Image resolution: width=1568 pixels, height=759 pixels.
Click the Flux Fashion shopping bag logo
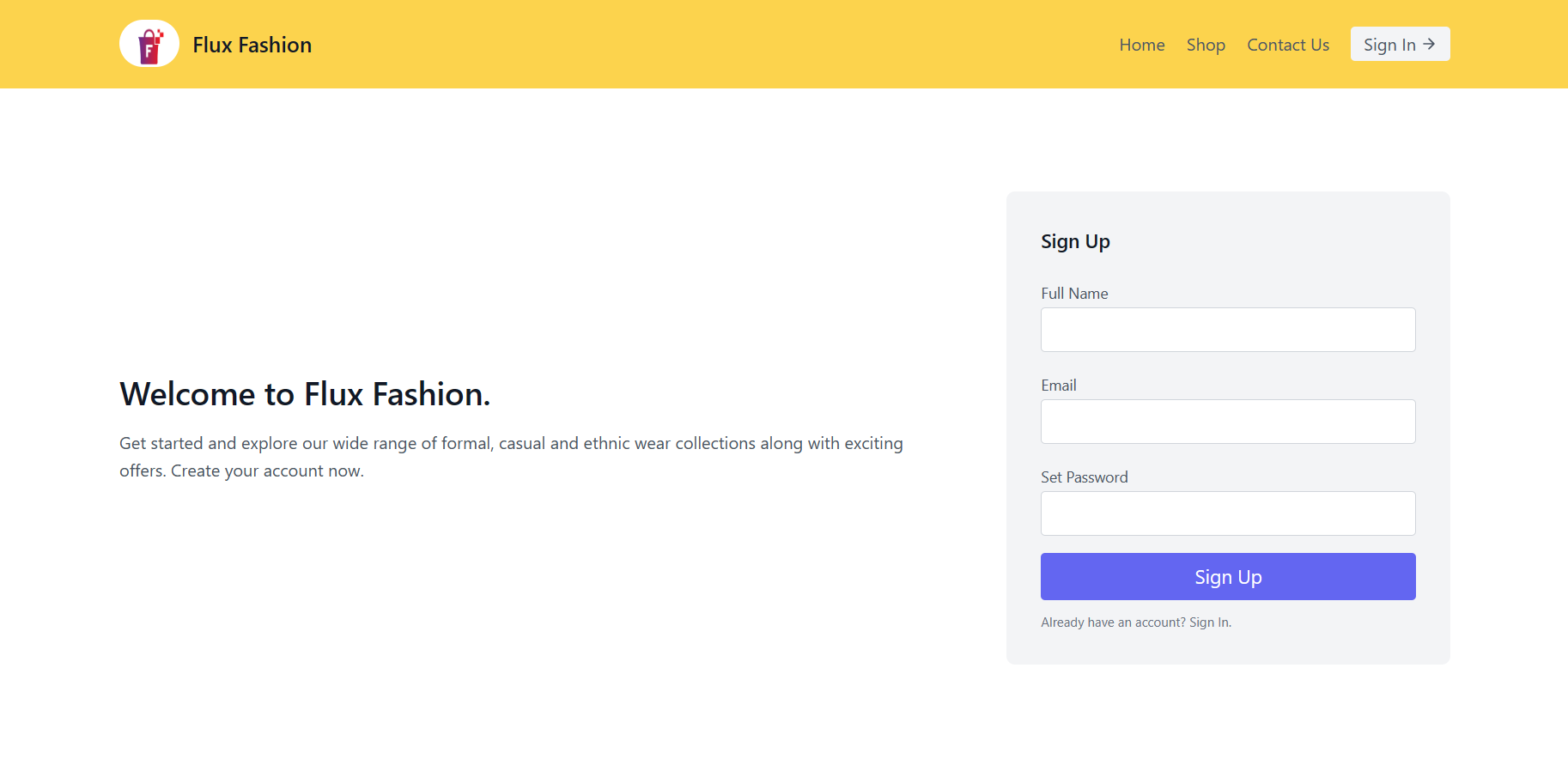[149, 43]
